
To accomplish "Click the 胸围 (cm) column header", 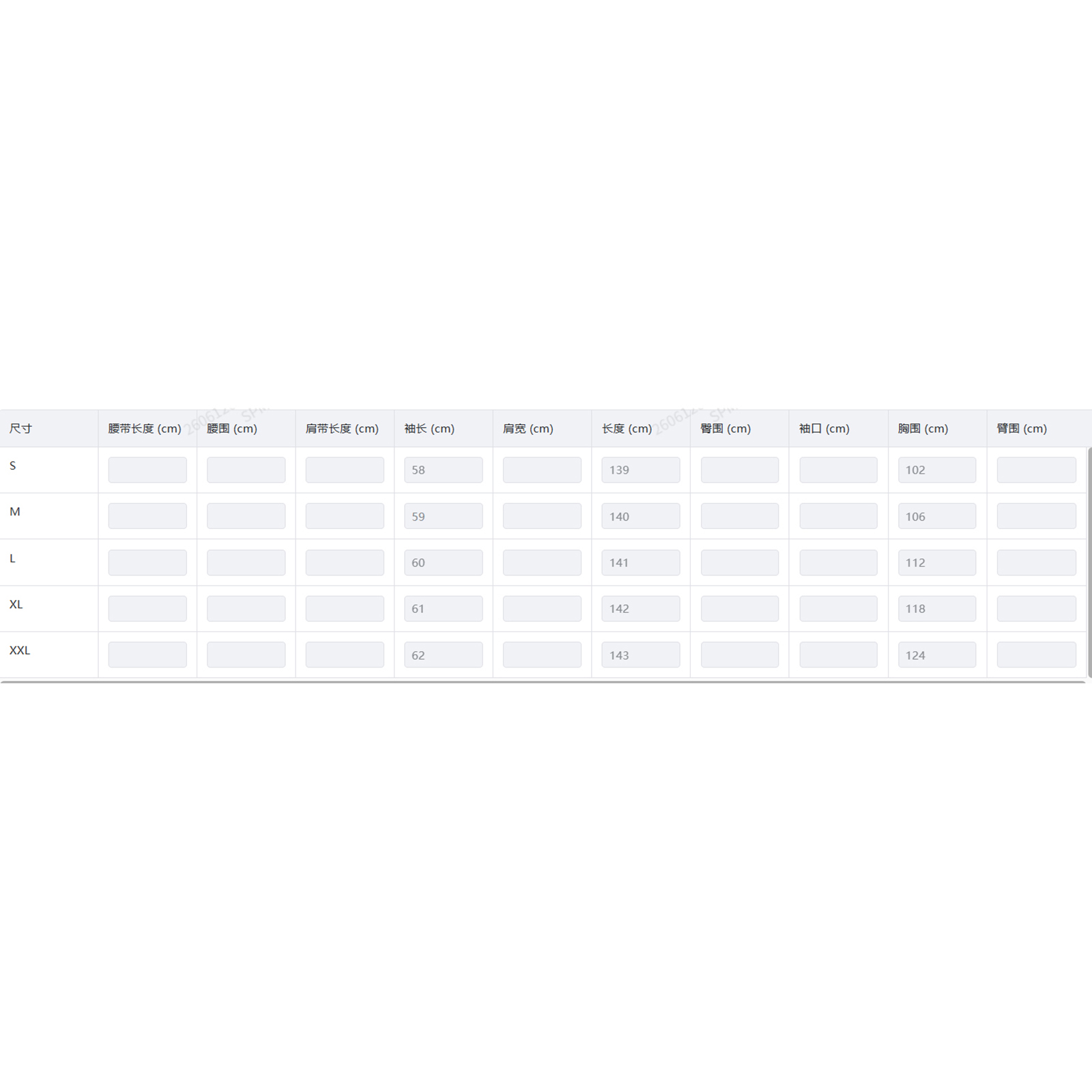I will click(923, 429).
